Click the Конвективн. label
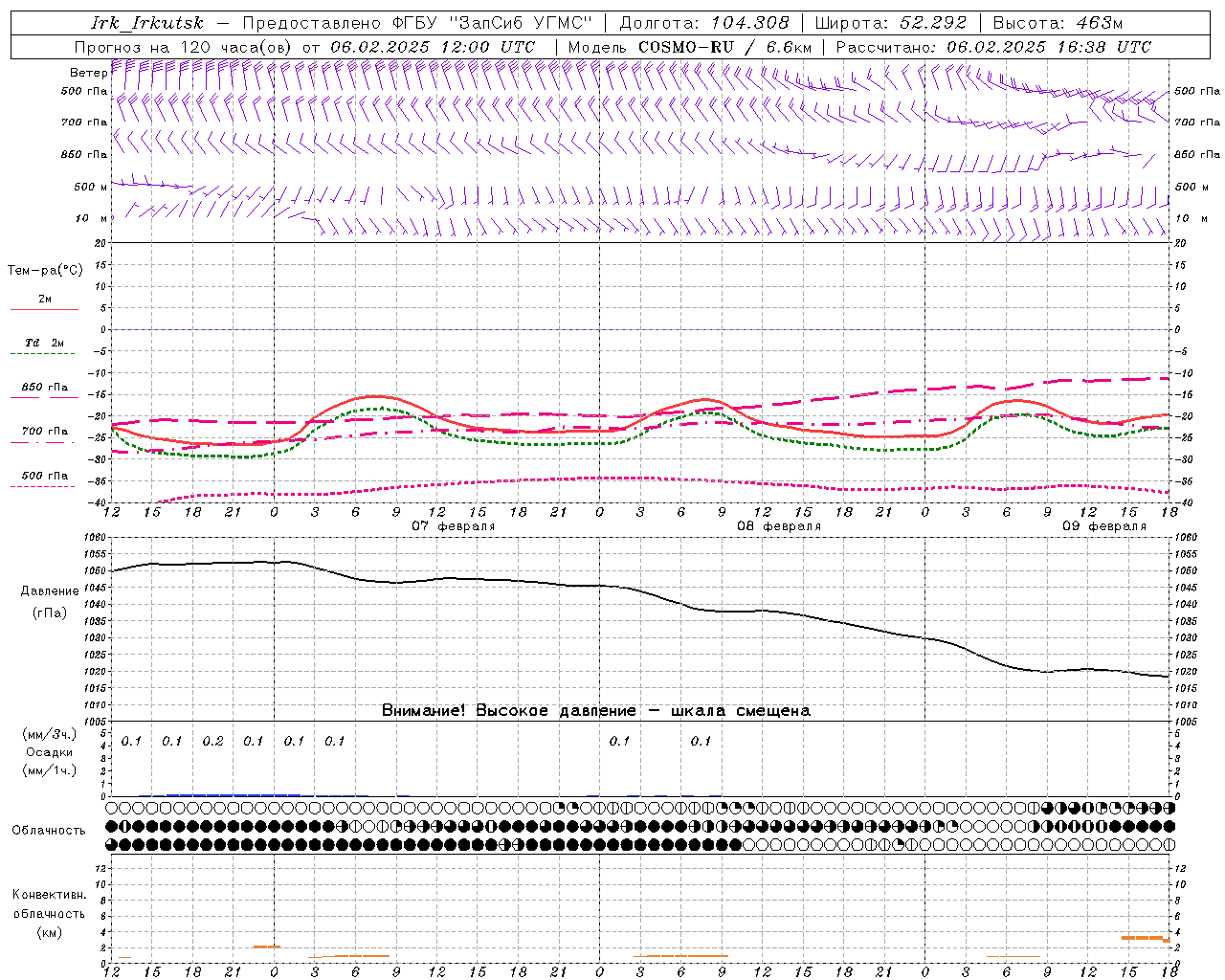This screenshot has width=1225, height=980. 49,895
